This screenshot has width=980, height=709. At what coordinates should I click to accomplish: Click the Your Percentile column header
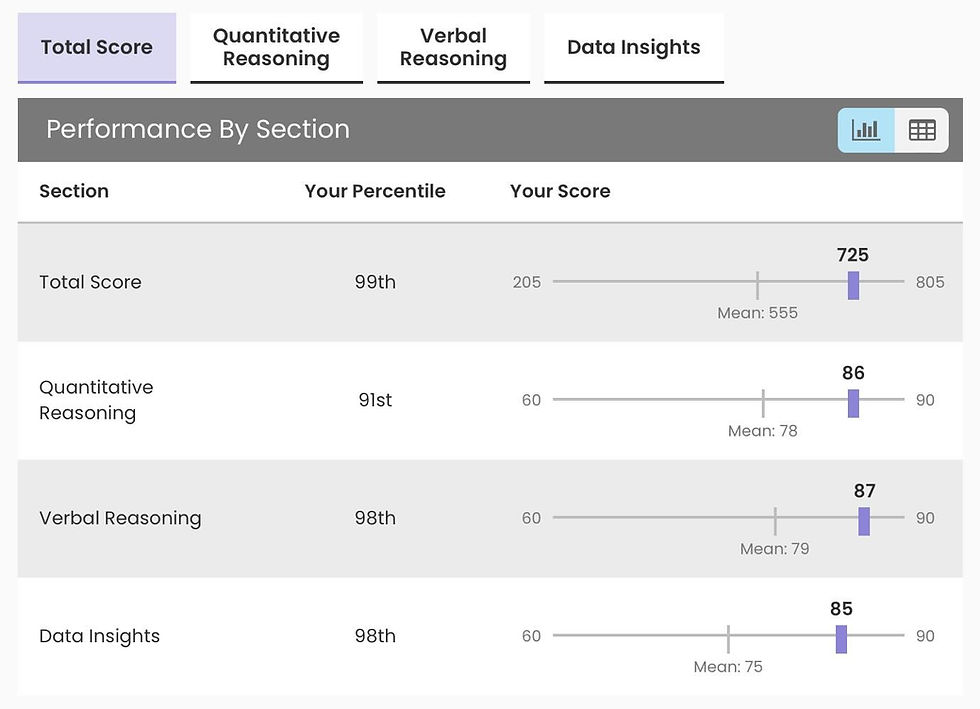point(375,191)
